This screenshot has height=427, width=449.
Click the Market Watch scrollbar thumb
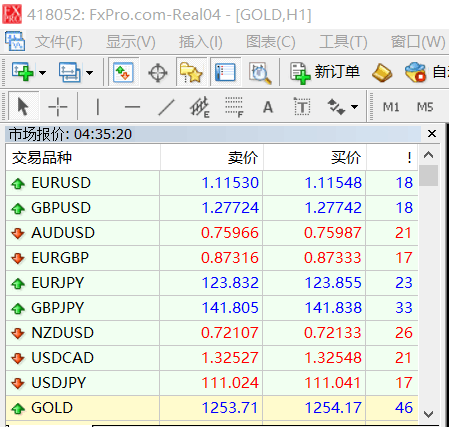point(428,175)
